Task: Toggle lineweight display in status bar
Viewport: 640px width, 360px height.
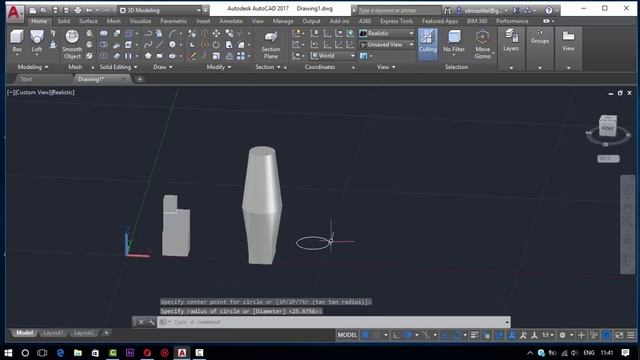Action: pyautogui.click(x=474, y=335)
